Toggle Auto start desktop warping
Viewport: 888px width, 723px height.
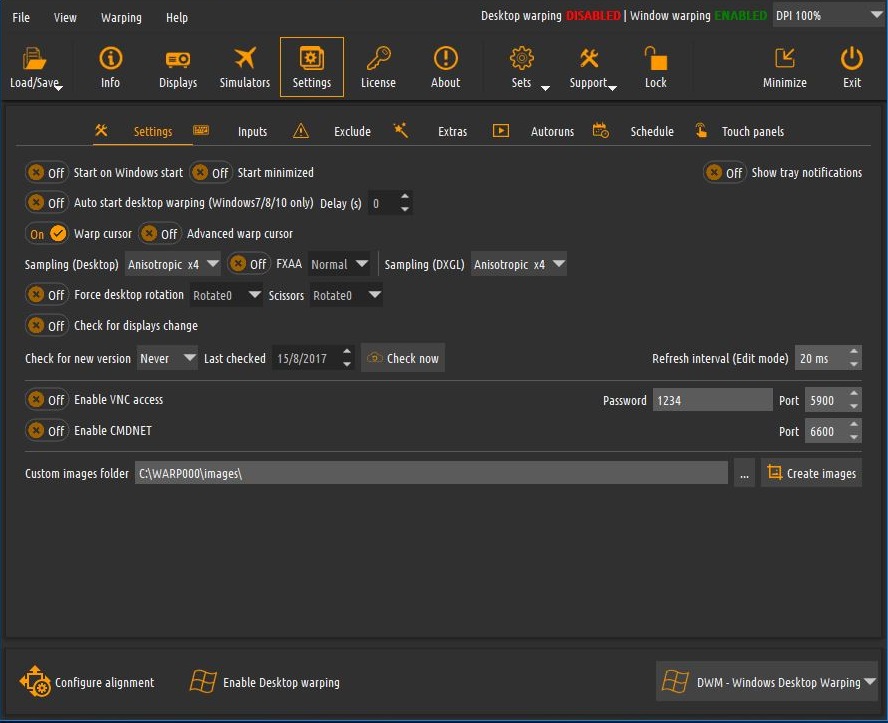pos(46,203)
